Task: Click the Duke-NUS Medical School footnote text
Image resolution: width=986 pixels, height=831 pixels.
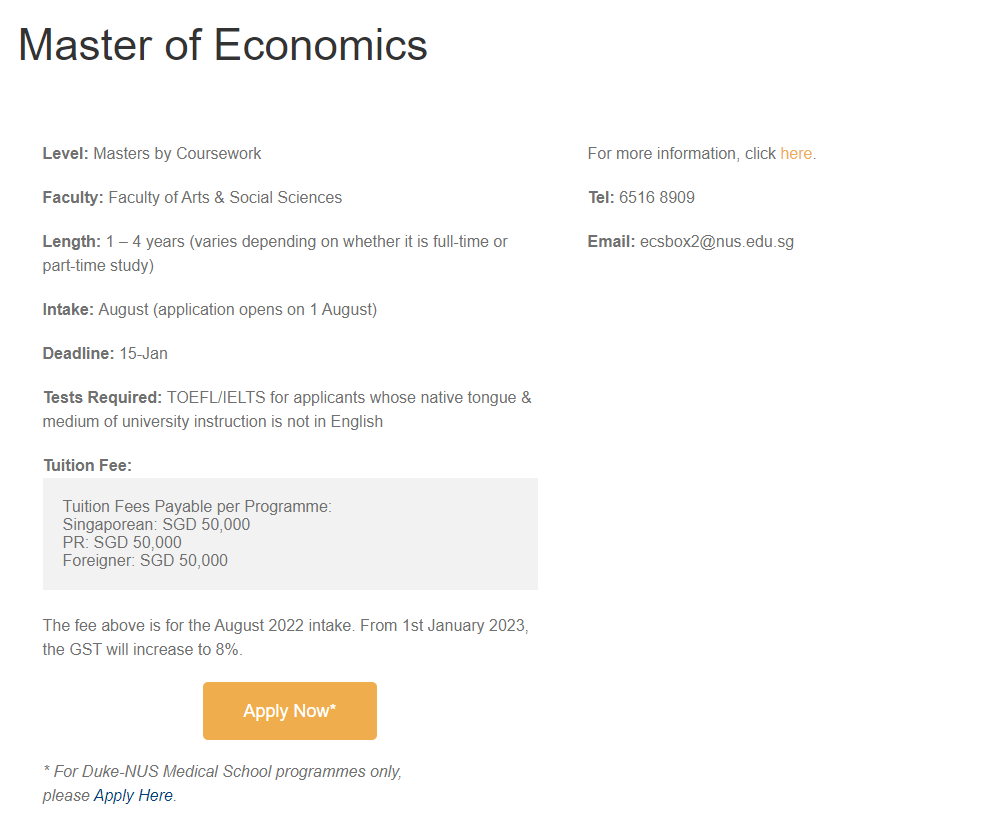Action: pos(222,772)
